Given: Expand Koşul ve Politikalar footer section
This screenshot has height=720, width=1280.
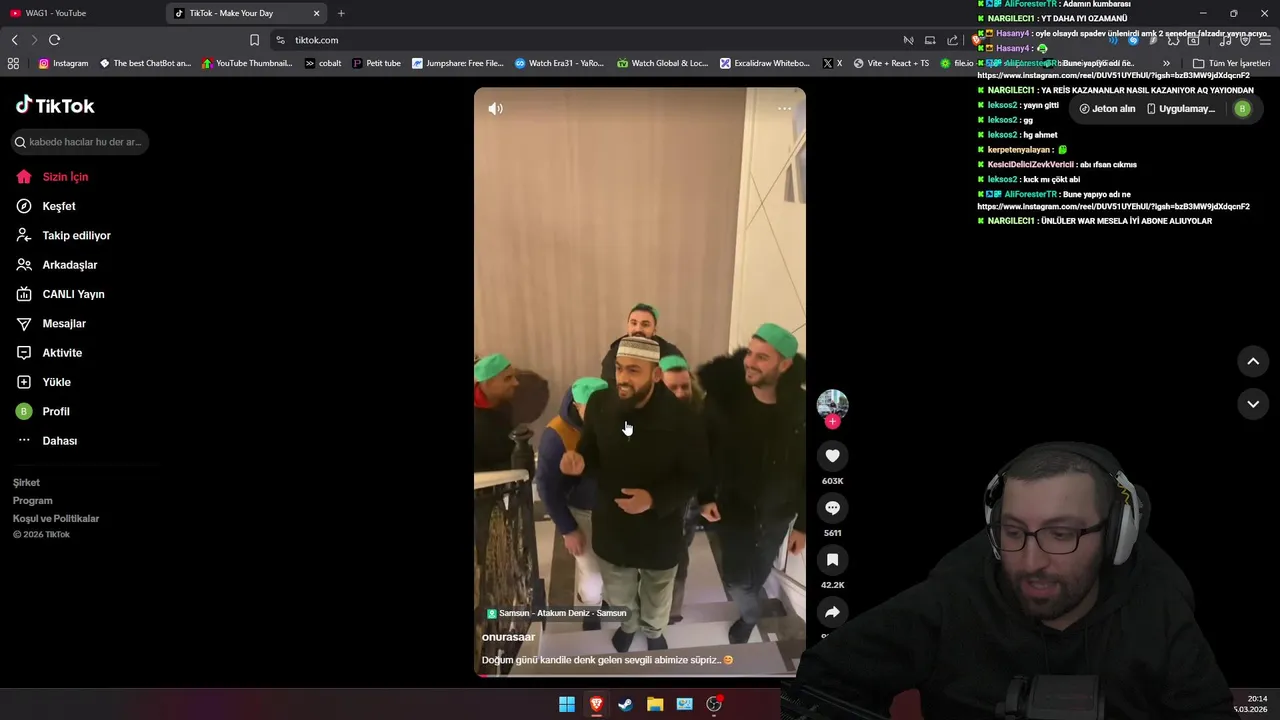Looking at the screenshot, I should (56, 519).
